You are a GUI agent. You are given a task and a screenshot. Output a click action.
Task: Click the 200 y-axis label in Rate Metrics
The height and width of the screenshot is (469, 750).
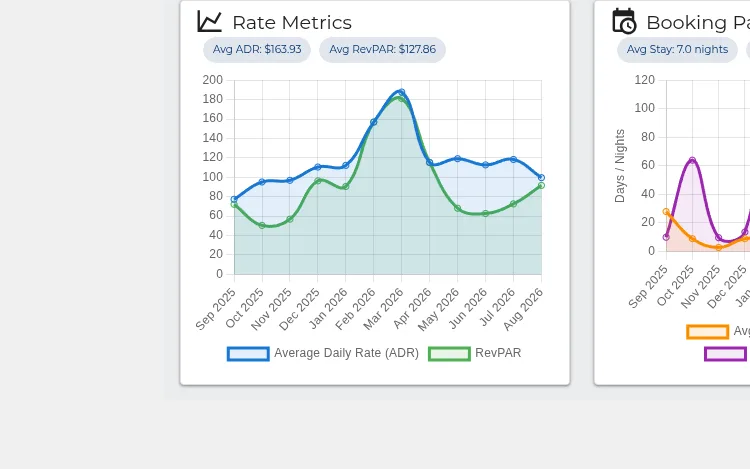[213, 80]
